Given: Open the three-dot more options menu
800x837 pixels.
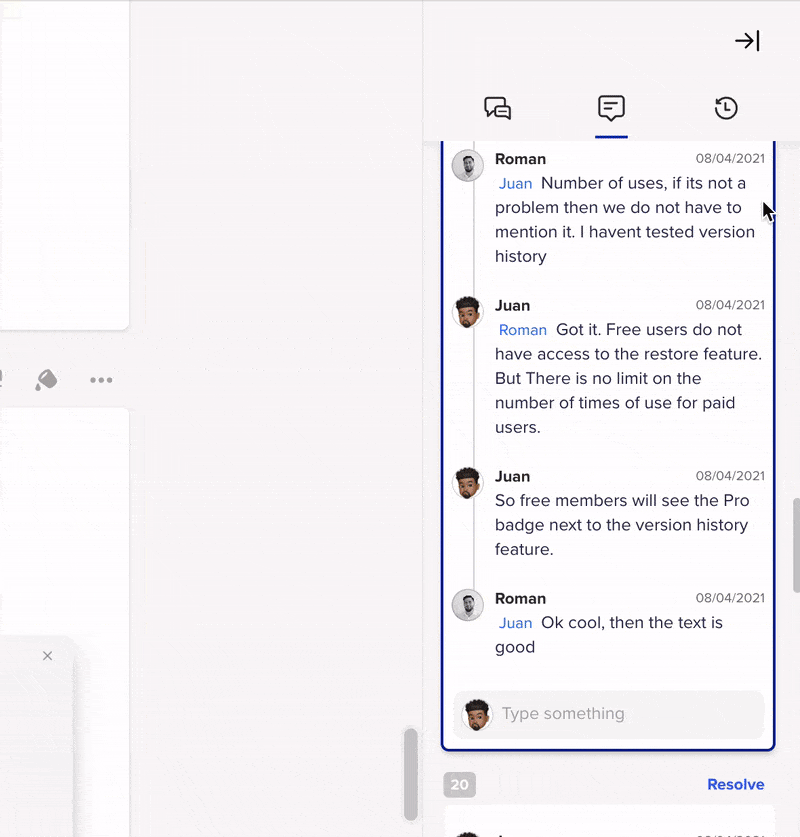Looking at the screenshot, I should point(101,380).
